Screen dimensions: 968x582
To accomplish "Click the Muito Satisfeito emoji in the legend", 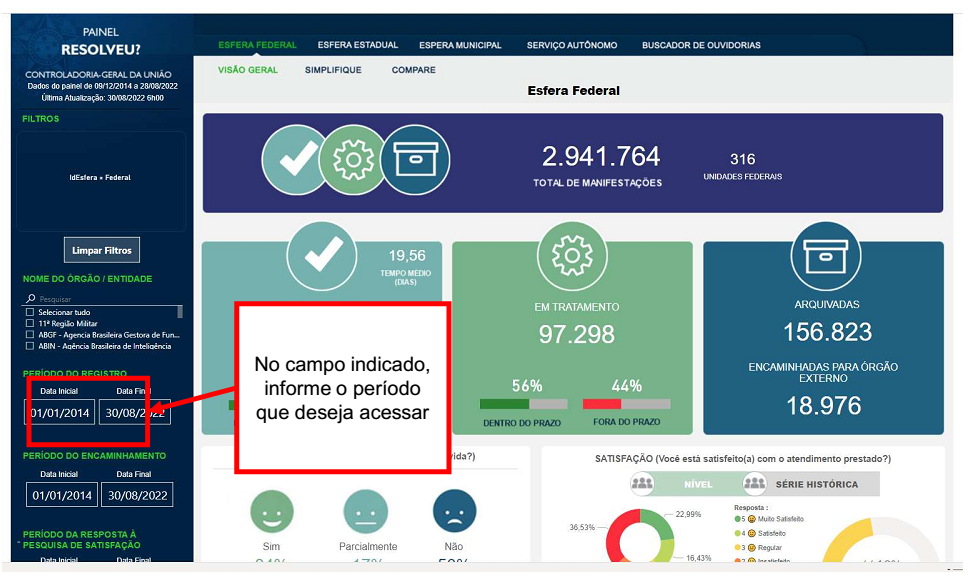I will (x=751, y=519).
